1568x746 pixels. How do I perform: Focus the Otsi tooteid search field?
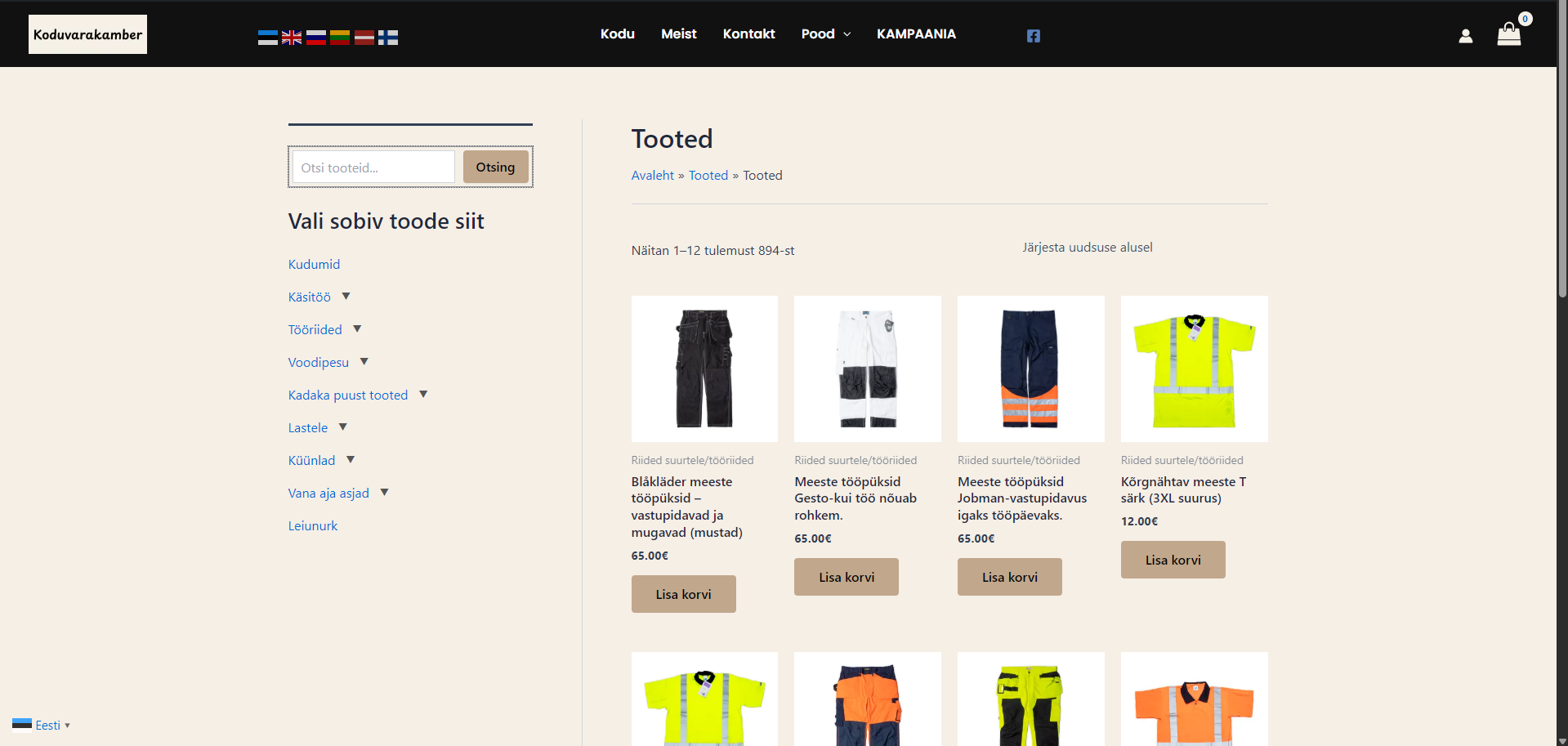pos(373,167)
